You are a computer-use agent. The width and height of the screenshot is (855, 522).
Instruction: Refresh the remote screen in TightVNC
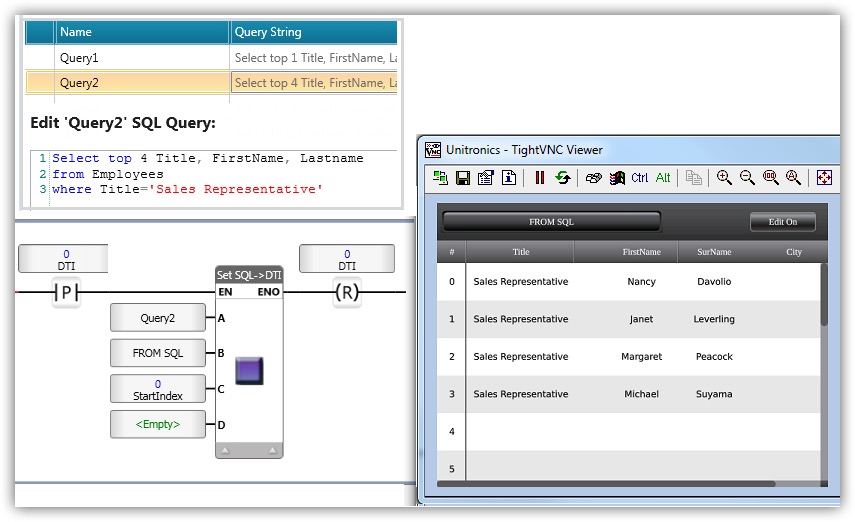(563, 178)
